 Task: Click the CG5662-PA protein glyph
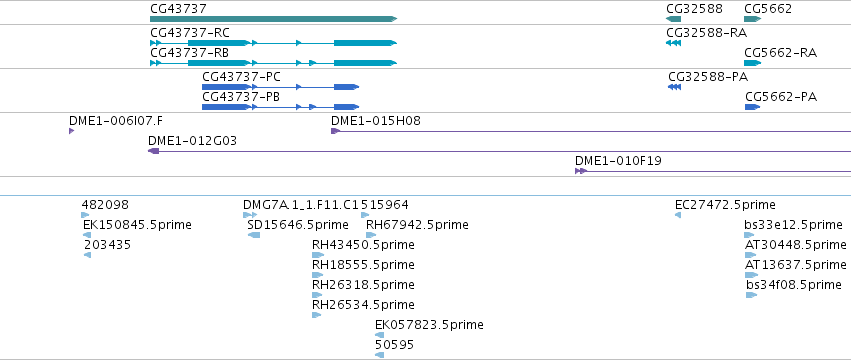click(753, 107)
